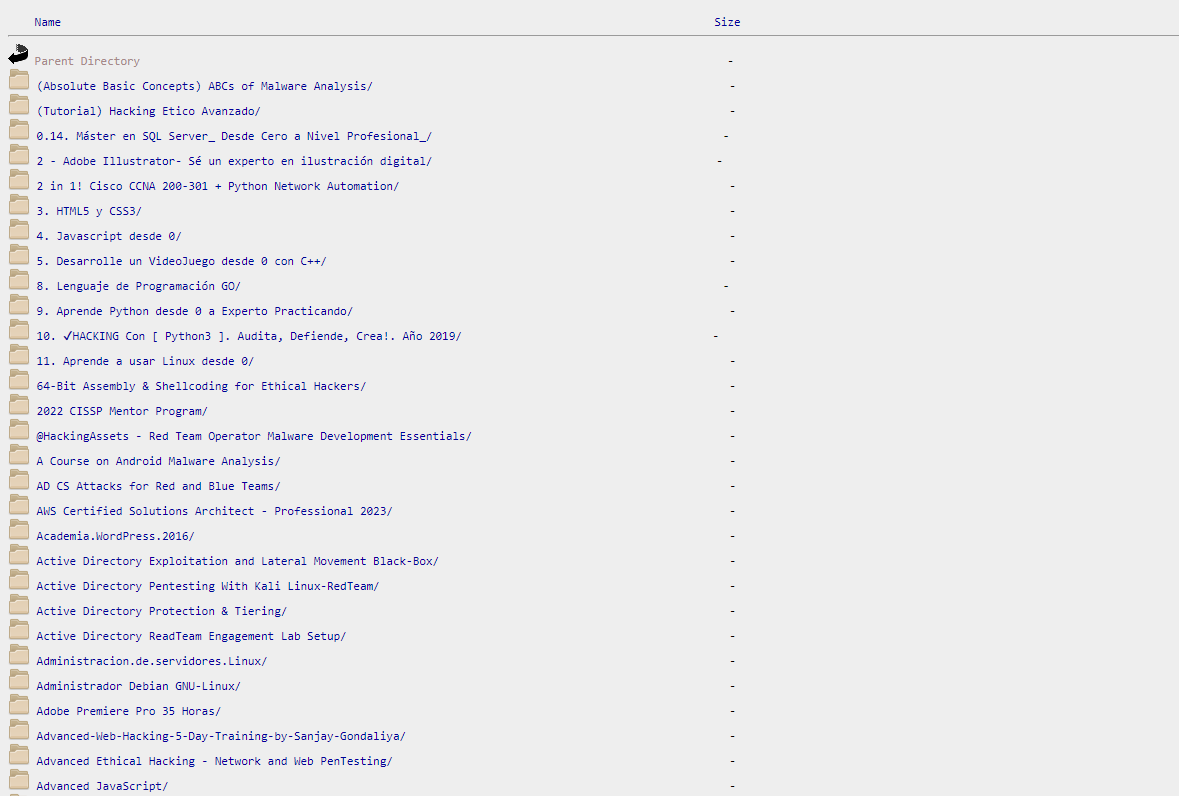Click folder icon beside Active Directory Protection & Tiering
Viewport: 1179px width, 796px height.
pos(19,604)
